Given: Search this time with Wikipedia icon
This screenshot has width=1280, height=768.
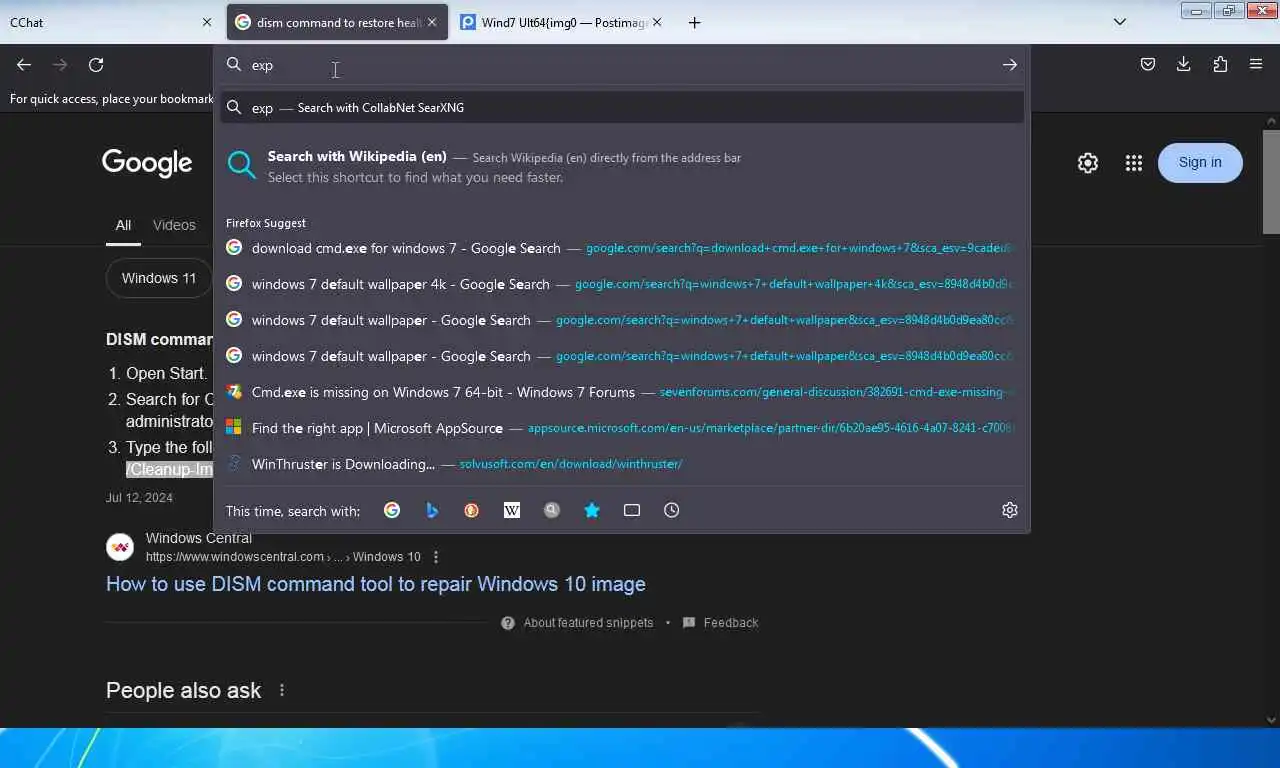Looking at the screenshot, I should coord(512,510).
